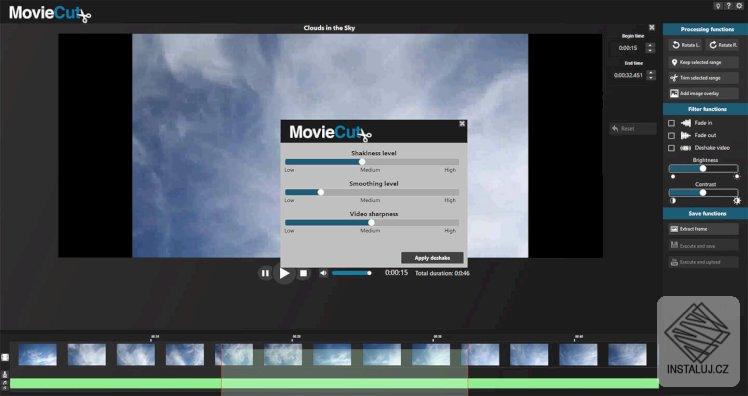Viewport: 748px width, 396px height.
Task: Click the Begin time field 0:00:15
Action: click(x=628, y=48)
